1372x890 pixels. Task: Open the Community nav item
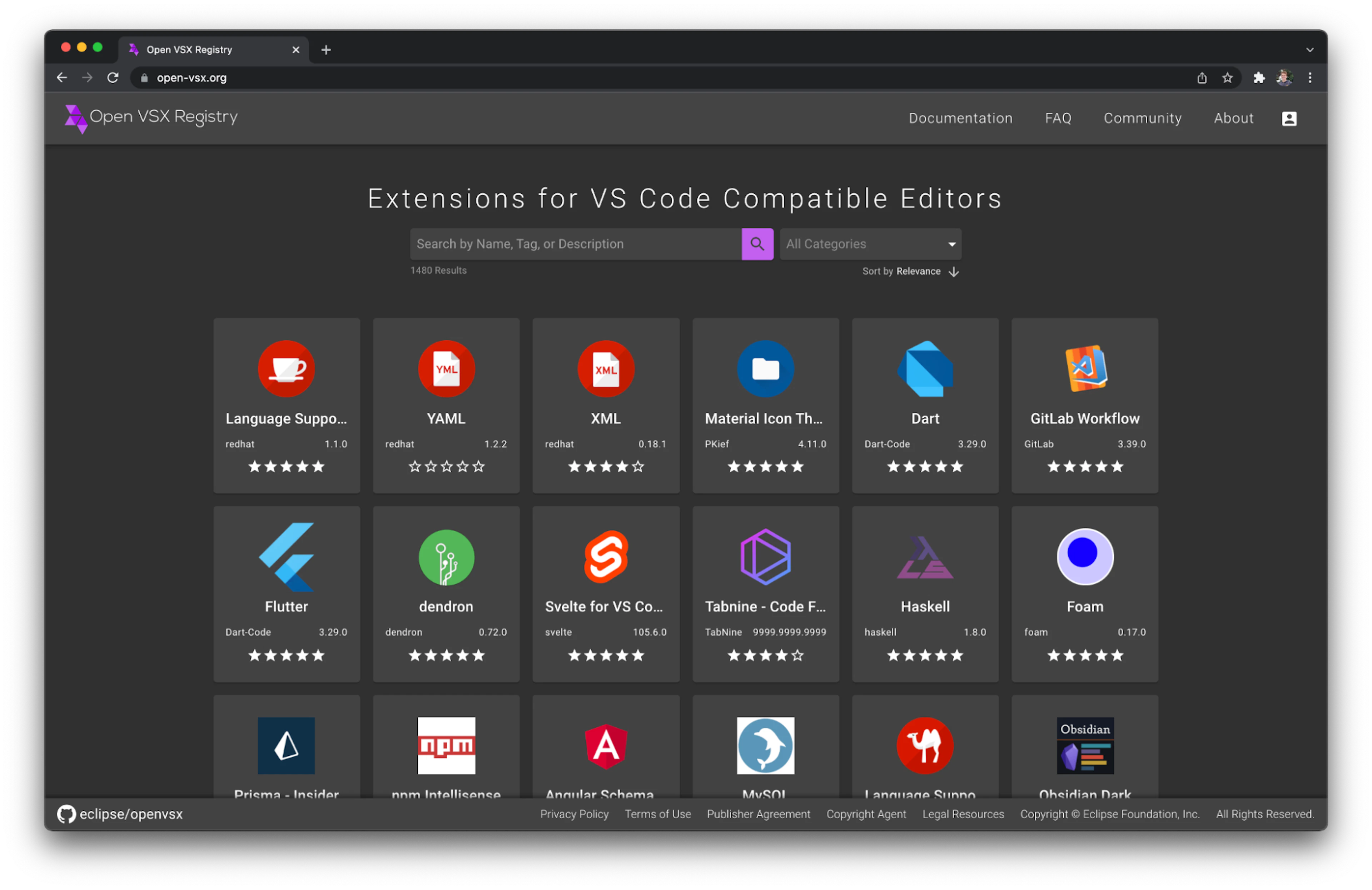tap(1143, 118)
